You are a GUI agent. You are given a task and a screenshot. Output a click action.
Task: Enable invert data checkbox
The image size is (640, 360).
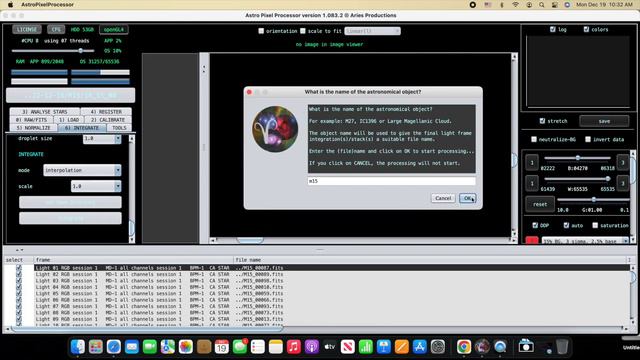(x=588, y=139)
